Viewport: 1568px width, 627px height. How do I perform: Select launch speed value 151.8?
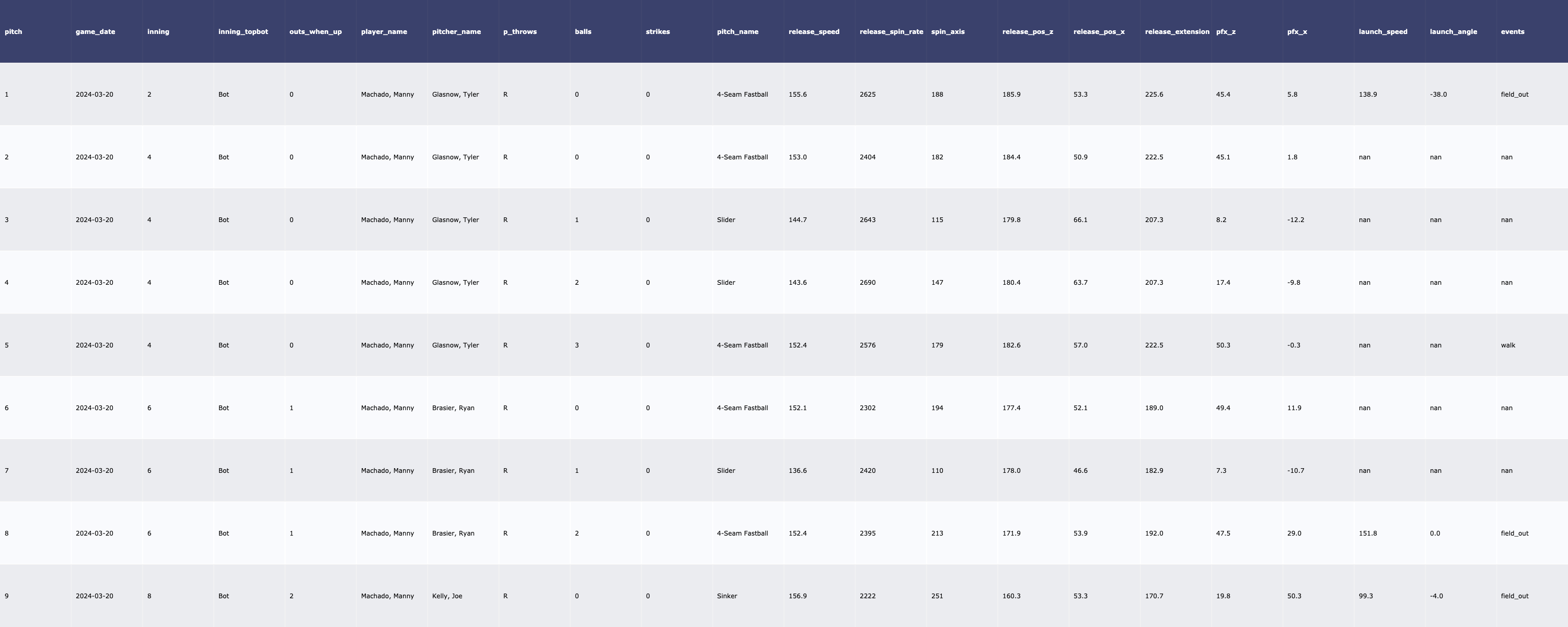(1367, 533)
